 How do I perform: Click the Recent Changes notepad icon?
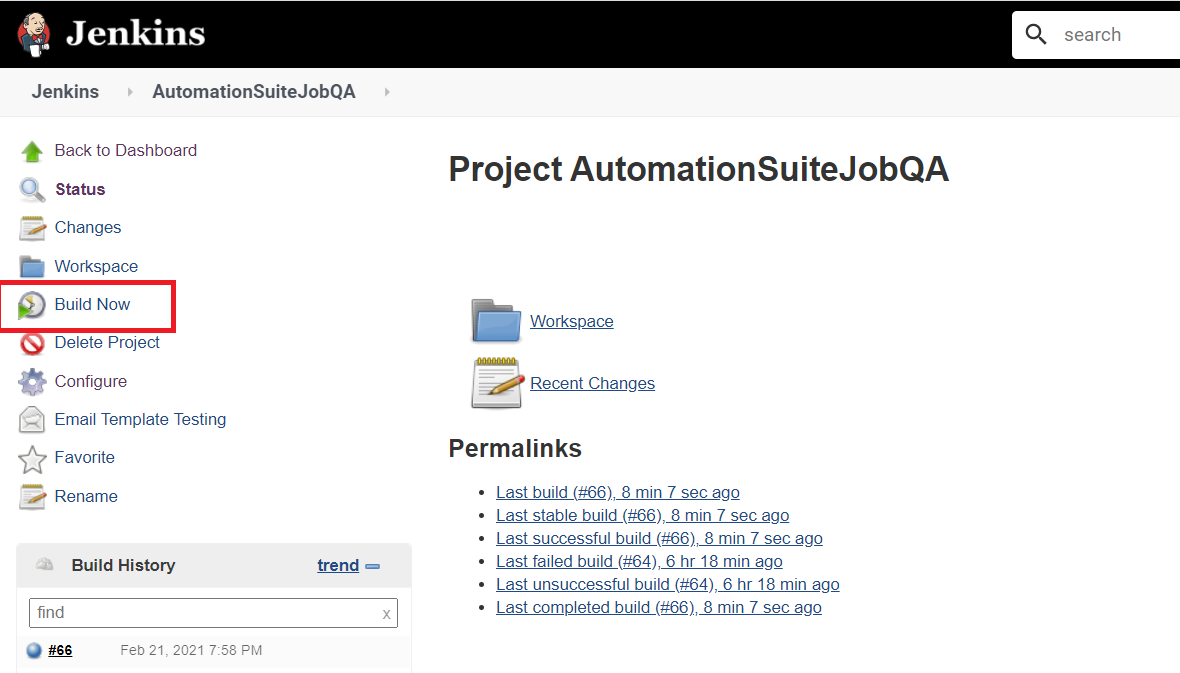pyautogui.click(x=496, y=383)
